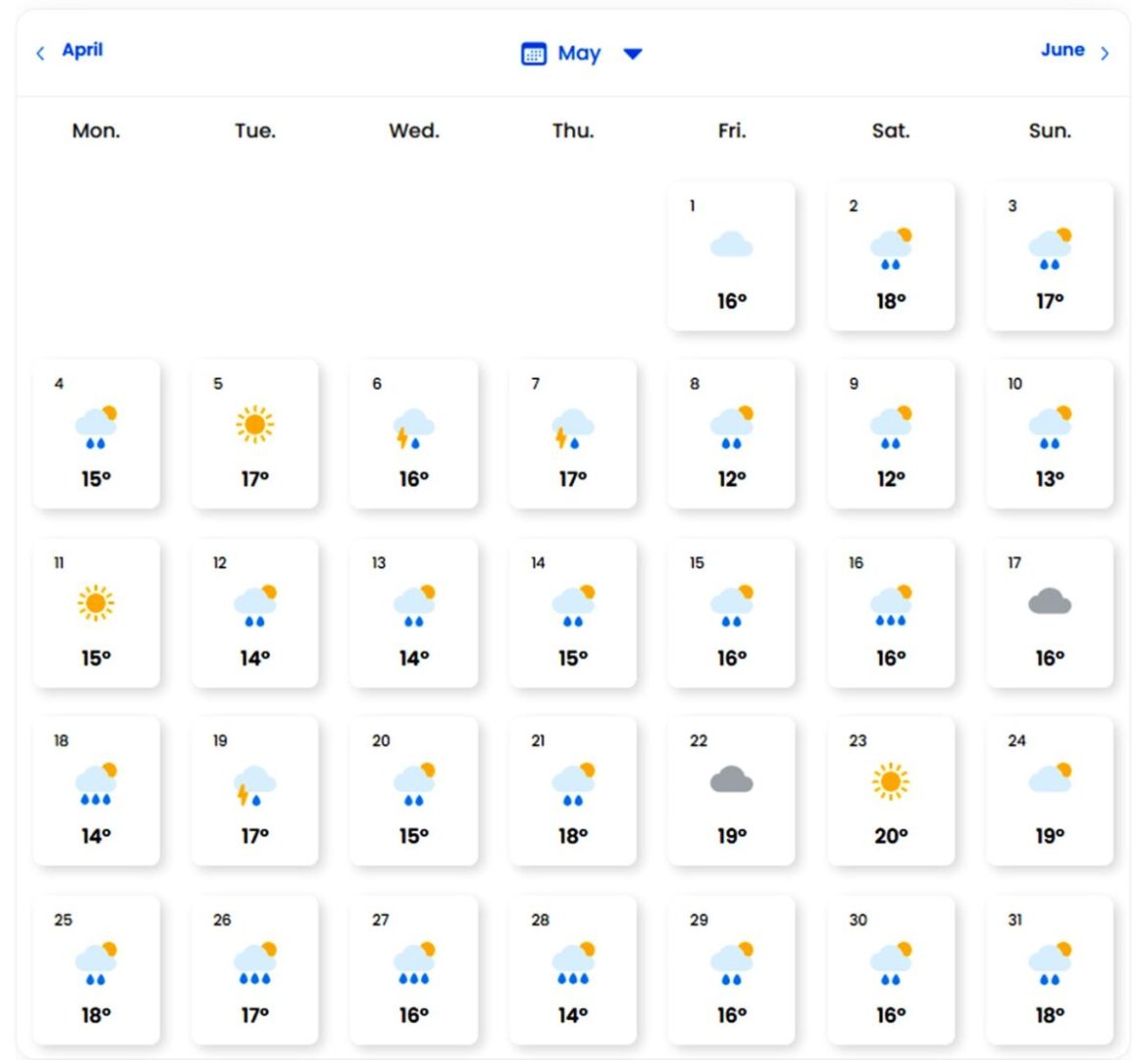Select the May 16 day tile

point(890,612)
